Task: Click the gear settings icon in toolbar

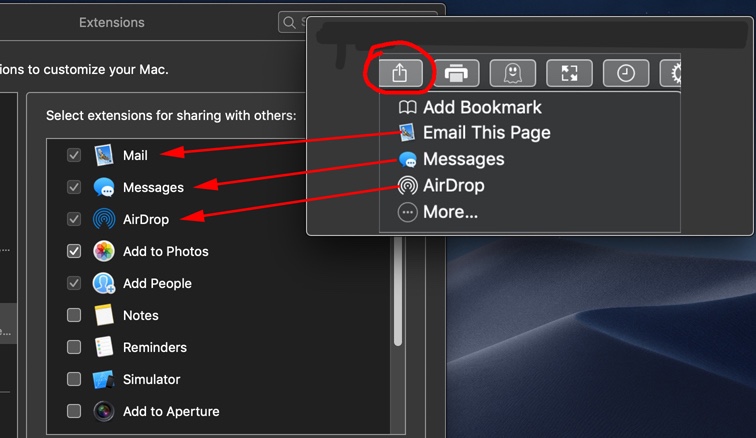Action: coord(671,73)
